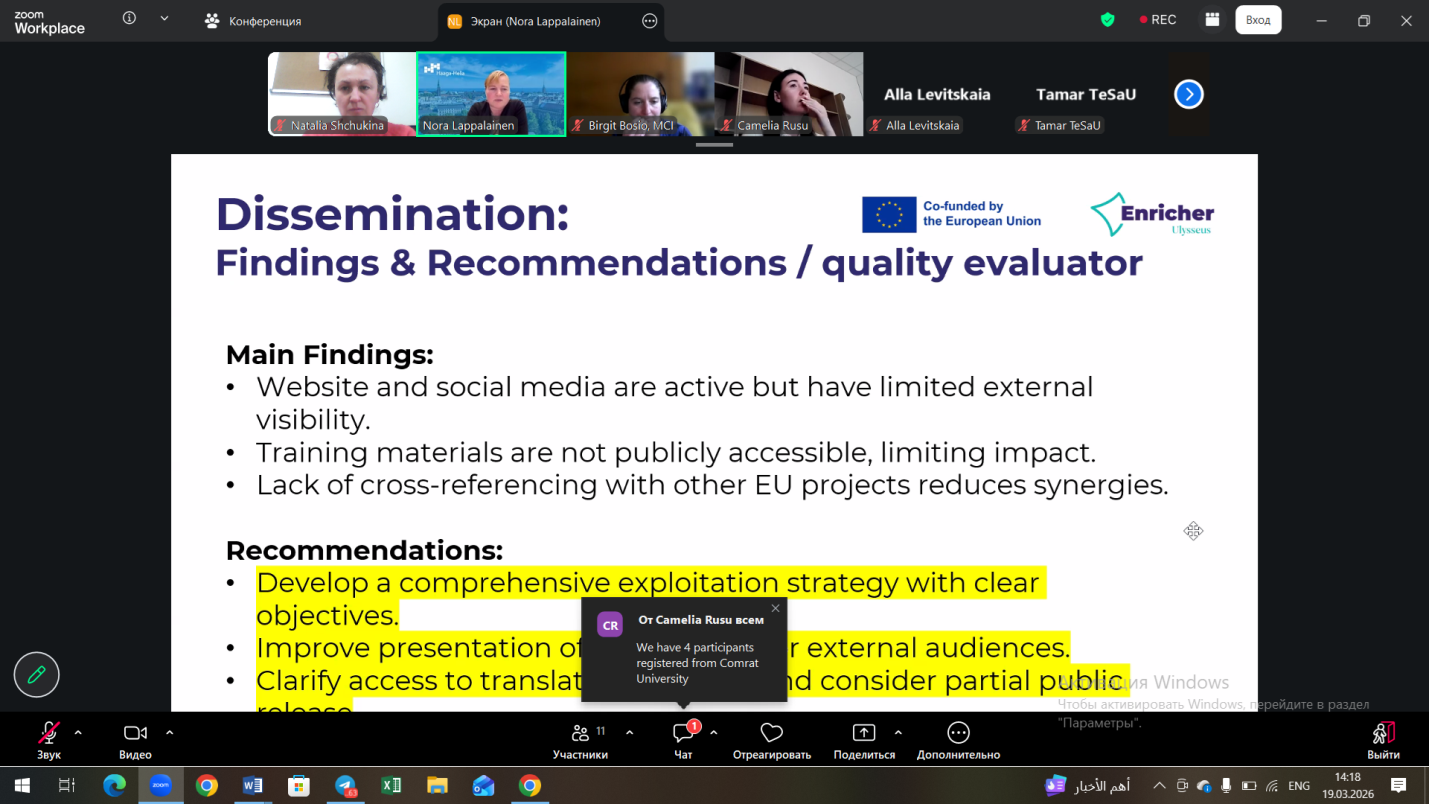Expand video options arrow beside Видео
1429x804 pixels.
click(169, 732)
